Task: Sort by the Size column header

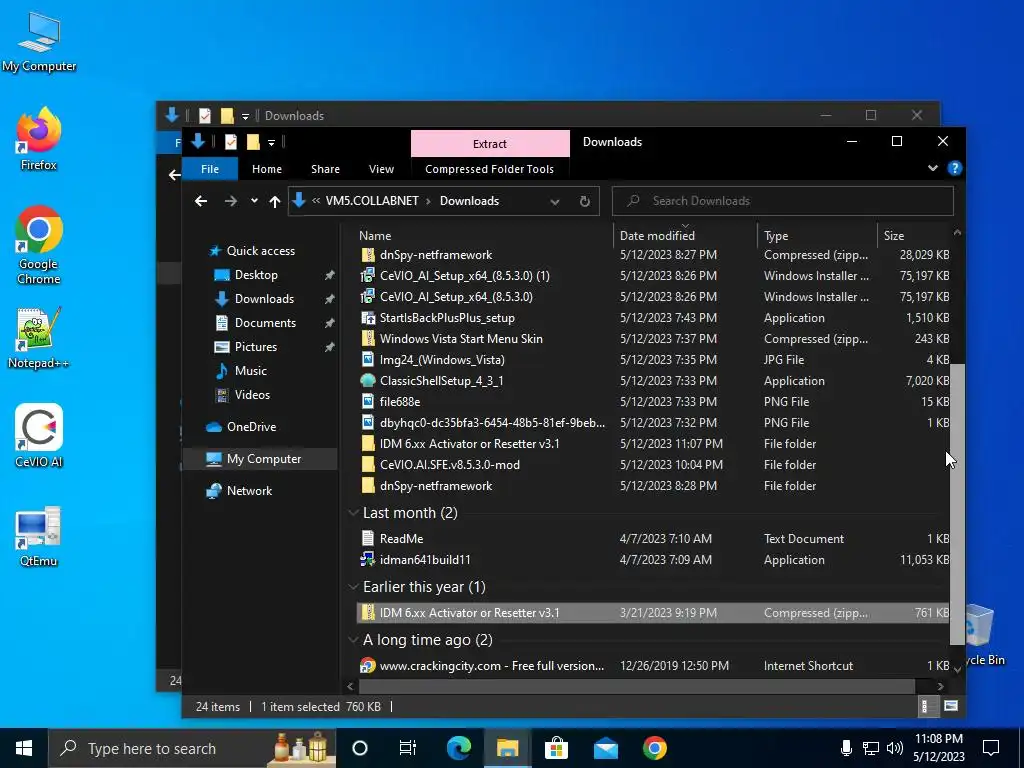Action: click(893, 236)
